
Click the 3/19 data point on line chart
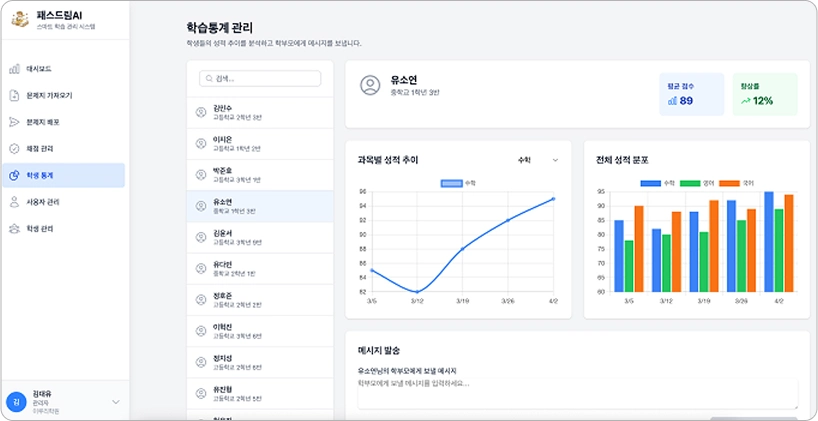tap(462, 249)
